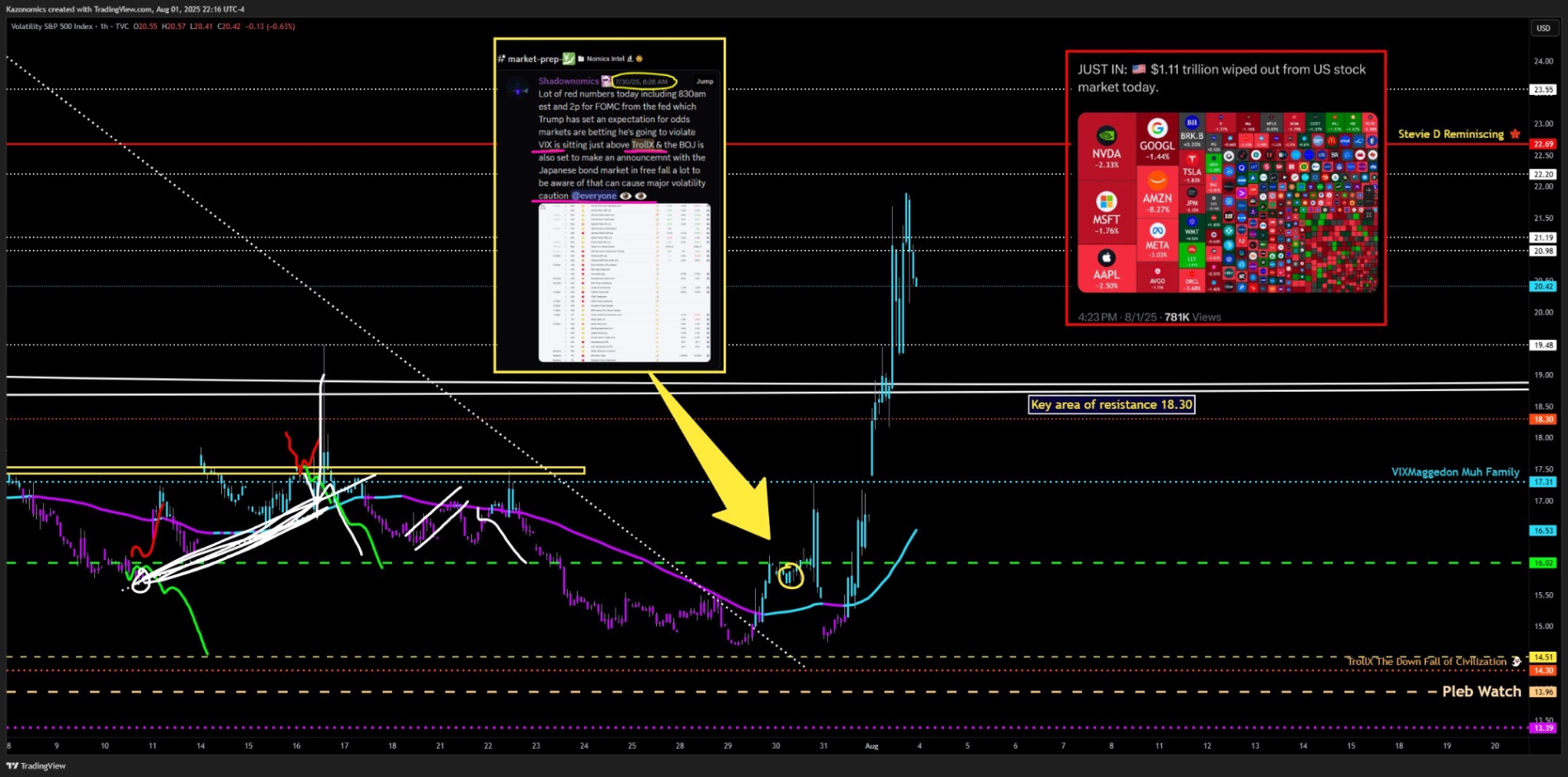Click the Apple logo on AAPL tile

[1106, 257]
